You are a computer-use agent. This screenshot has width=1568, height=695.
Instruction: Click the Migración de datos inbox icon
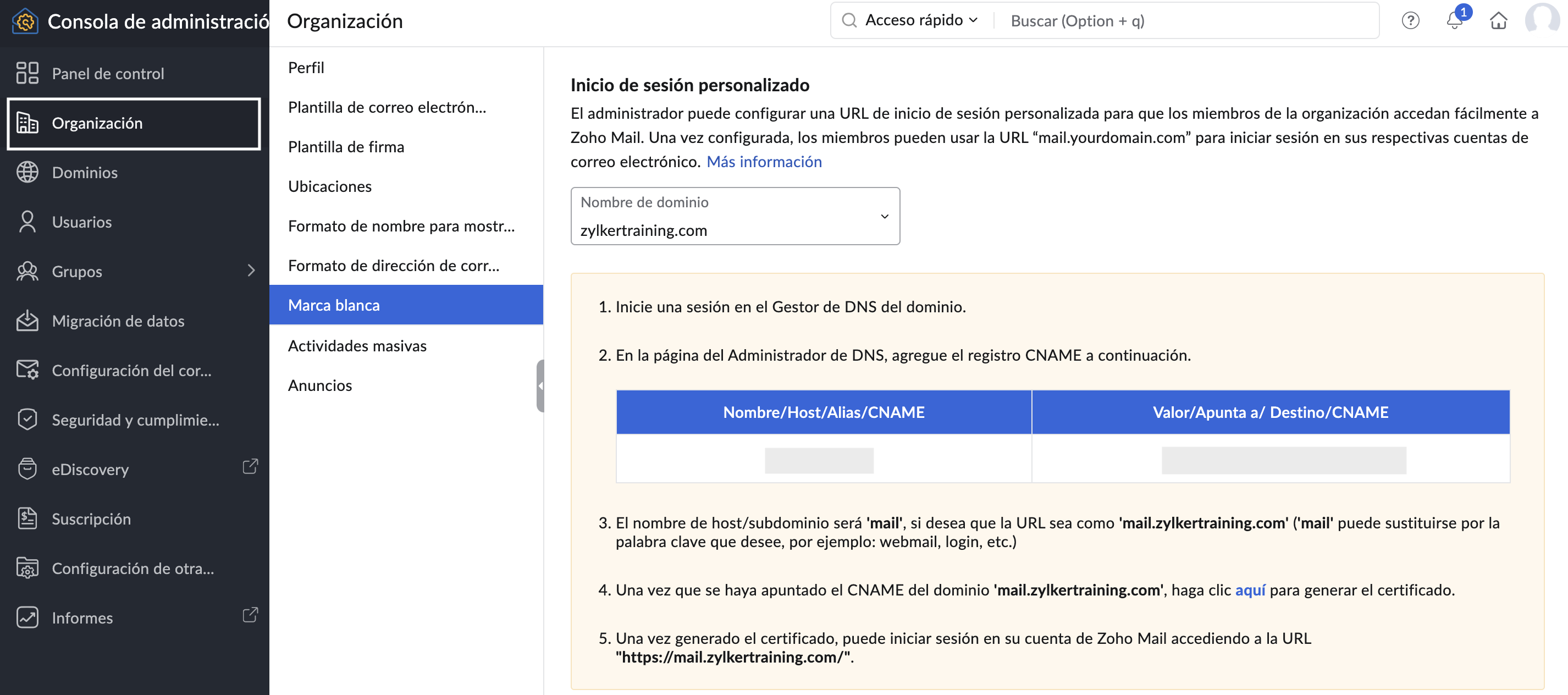pyautogui.click(x=27, y=321)
